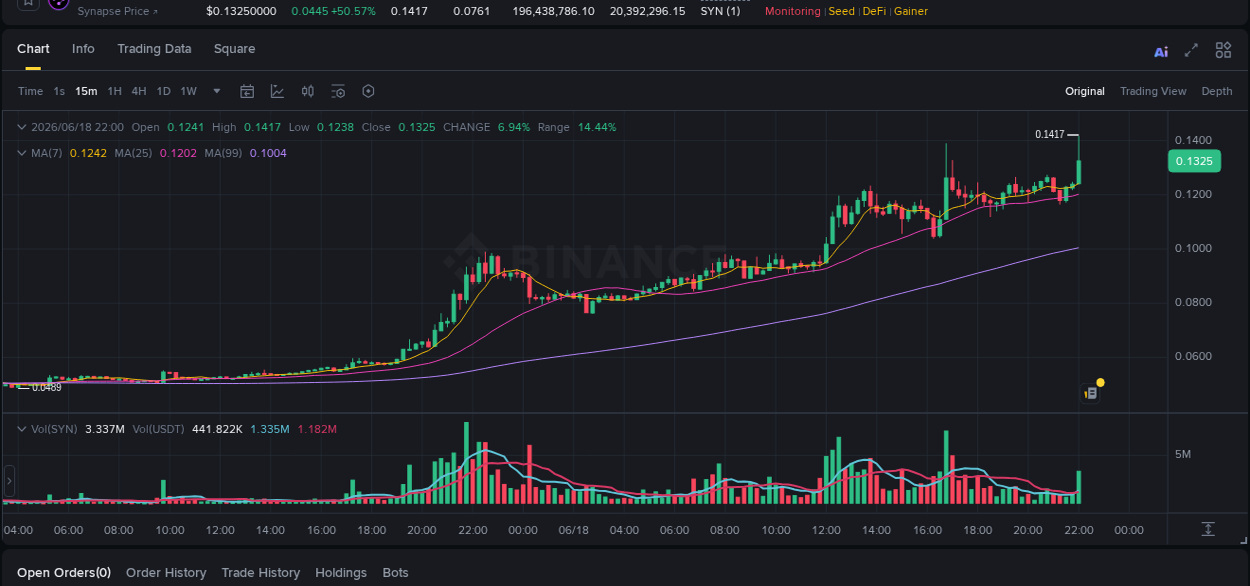Click the Vol(USDT) label

[160, 429]
